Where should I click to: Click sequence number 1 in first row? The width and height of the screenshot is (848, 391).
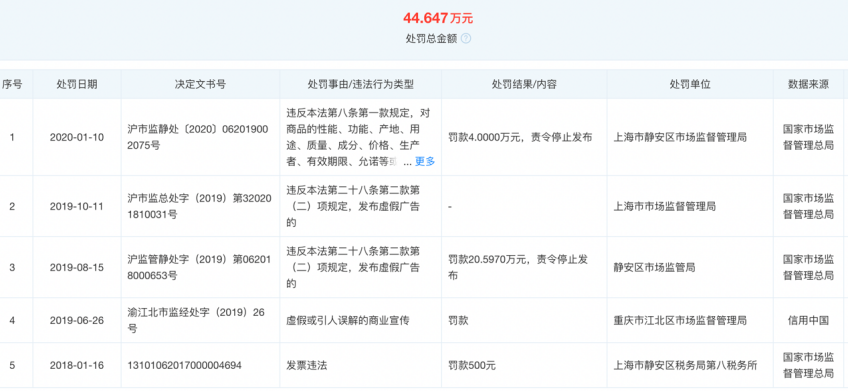(12, 137)
